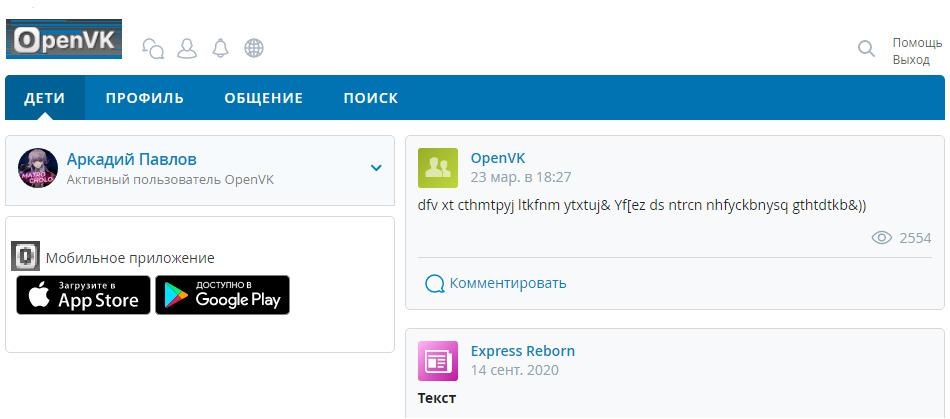The width and height of the screenshot is (950, 419).
Task: Click the Выход logout link
Action: click(911, 60)
